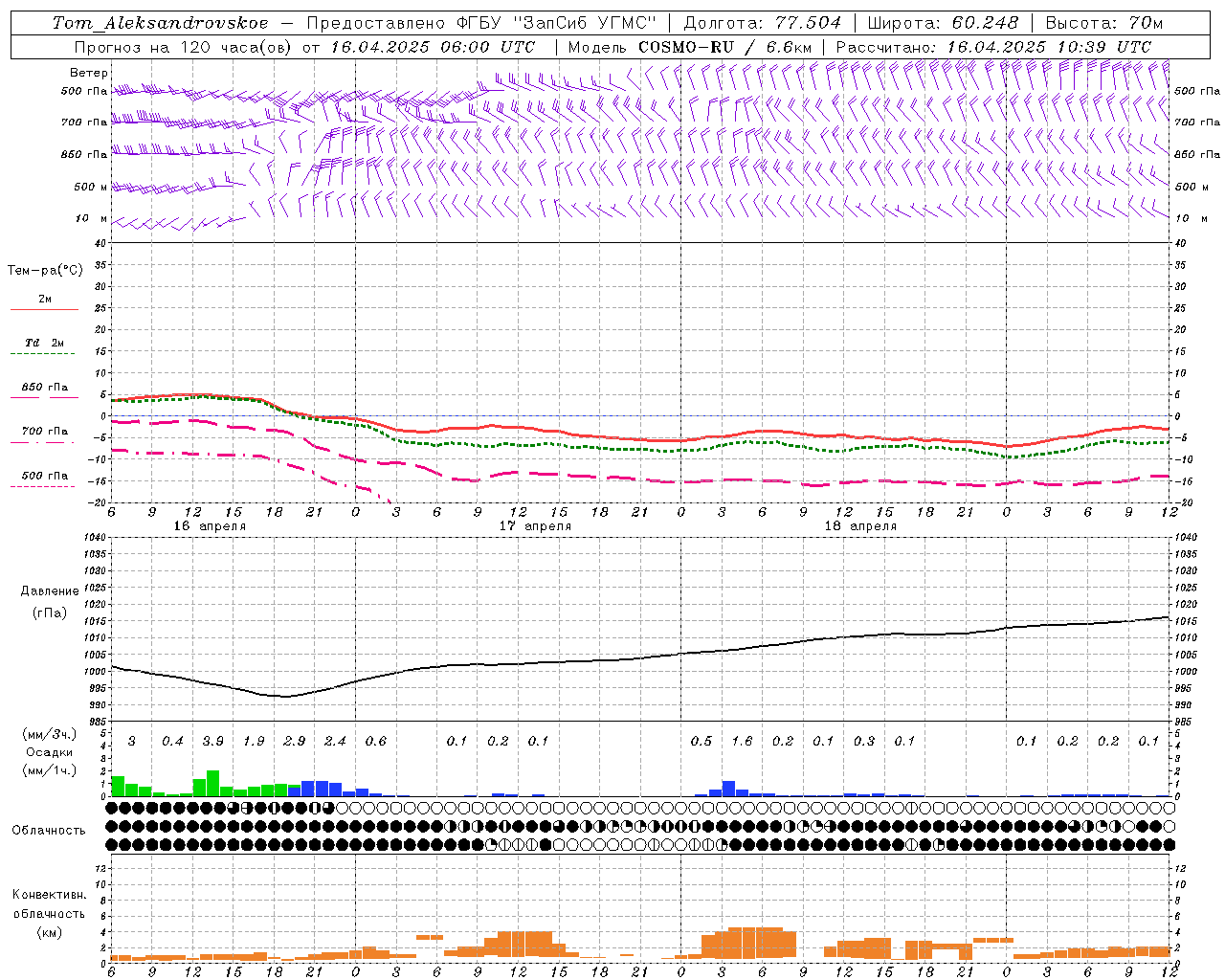The width and height of the screenshot is (1225, 980).
Task: Click the Рассчитано 16.04.2025 10:39 UTC timestamp
Action: pos(1049,47)
